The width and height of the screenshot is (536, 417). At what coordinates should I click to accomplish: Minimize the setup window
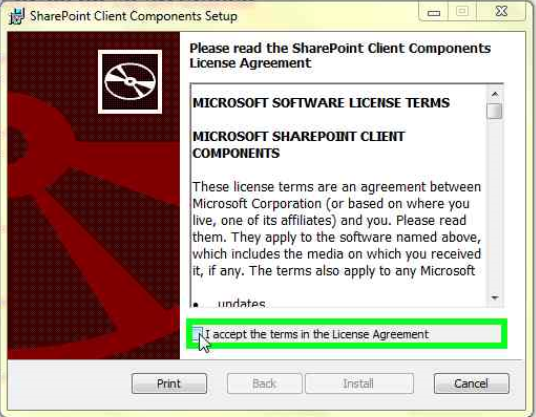tap(434, 12)
